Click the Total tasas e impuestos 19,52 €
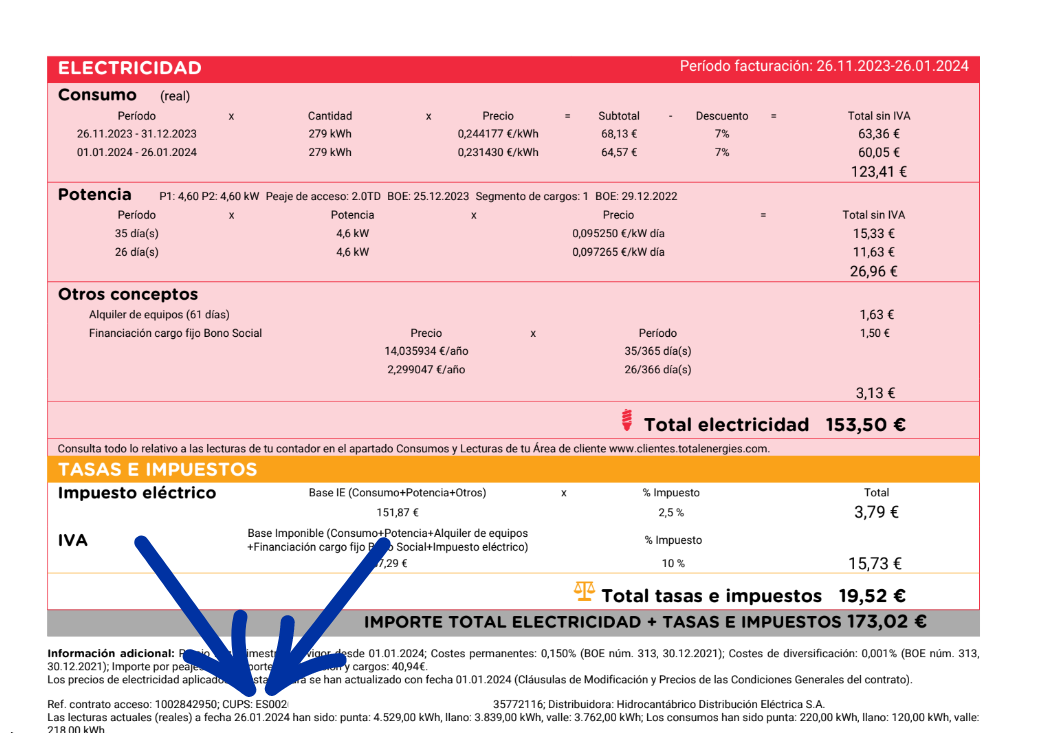 click(x=753, y=596)
